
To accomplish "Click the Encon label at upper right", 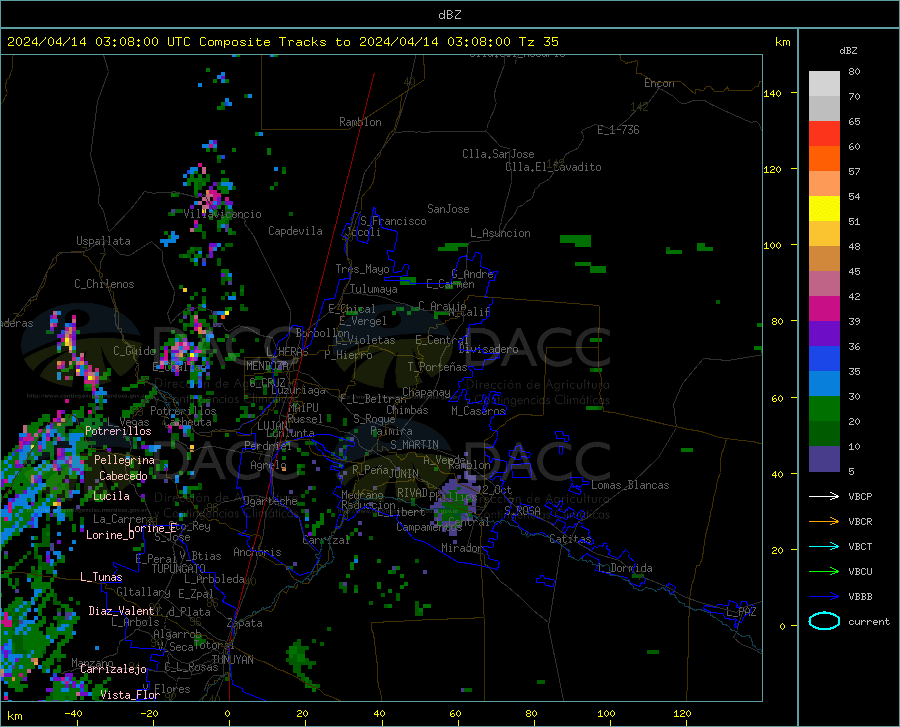I will point(659,83).
